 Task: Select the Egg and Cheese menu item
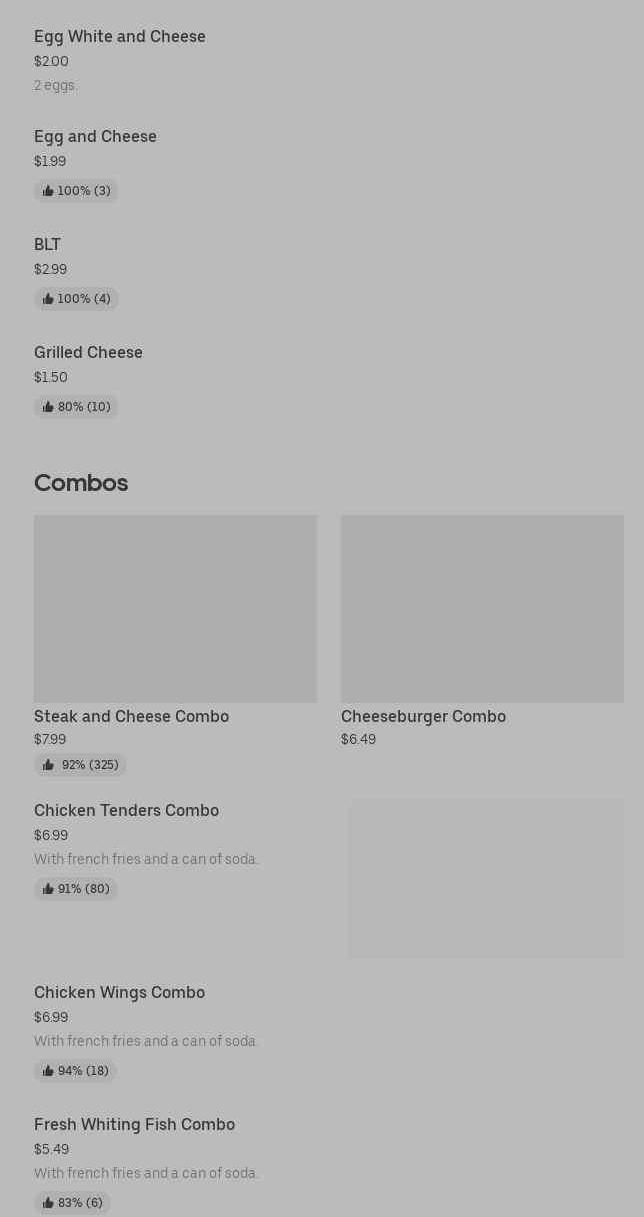(95, 137)
